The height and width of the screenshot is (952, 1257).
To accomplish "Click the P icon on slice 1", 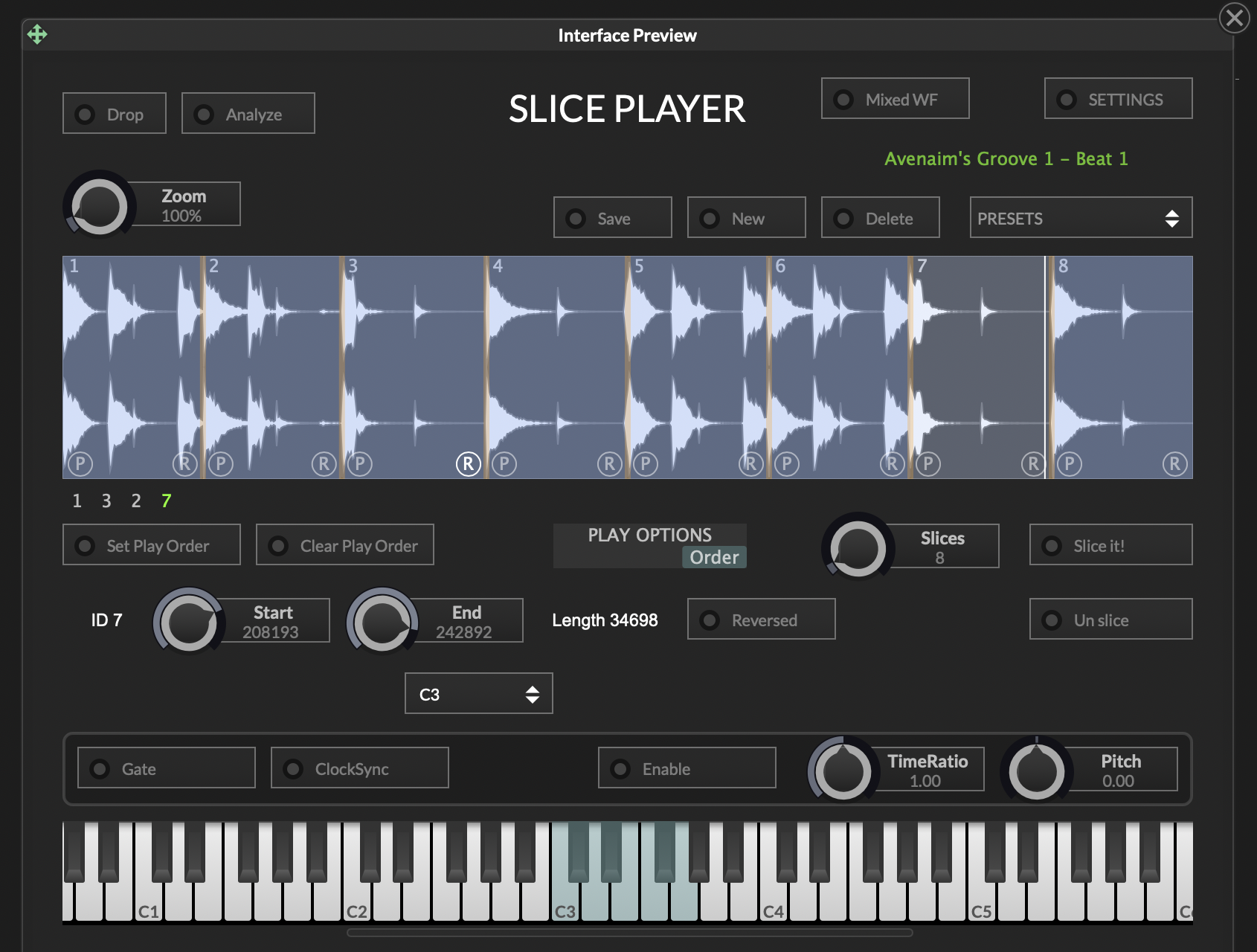I will point(80,464).
